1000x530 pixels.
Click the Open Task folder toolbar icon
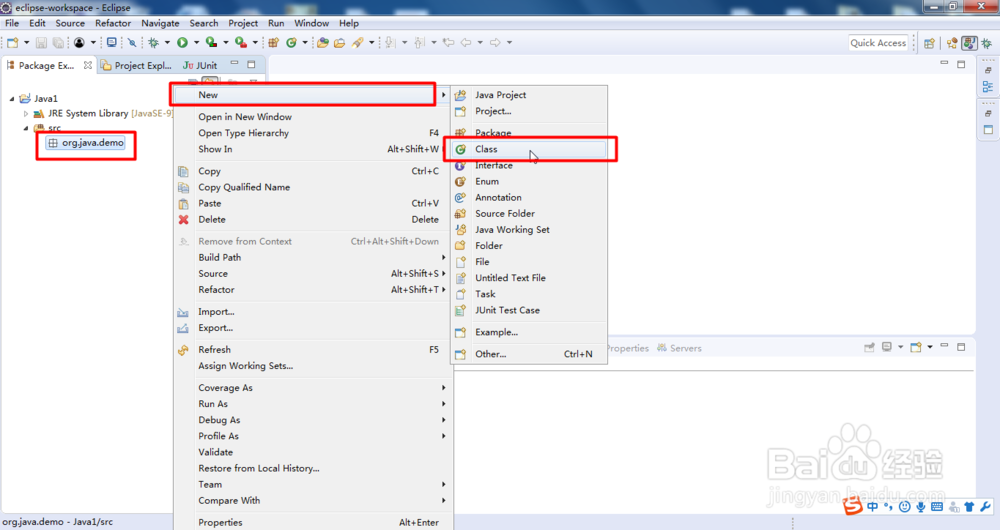point(339,43)
